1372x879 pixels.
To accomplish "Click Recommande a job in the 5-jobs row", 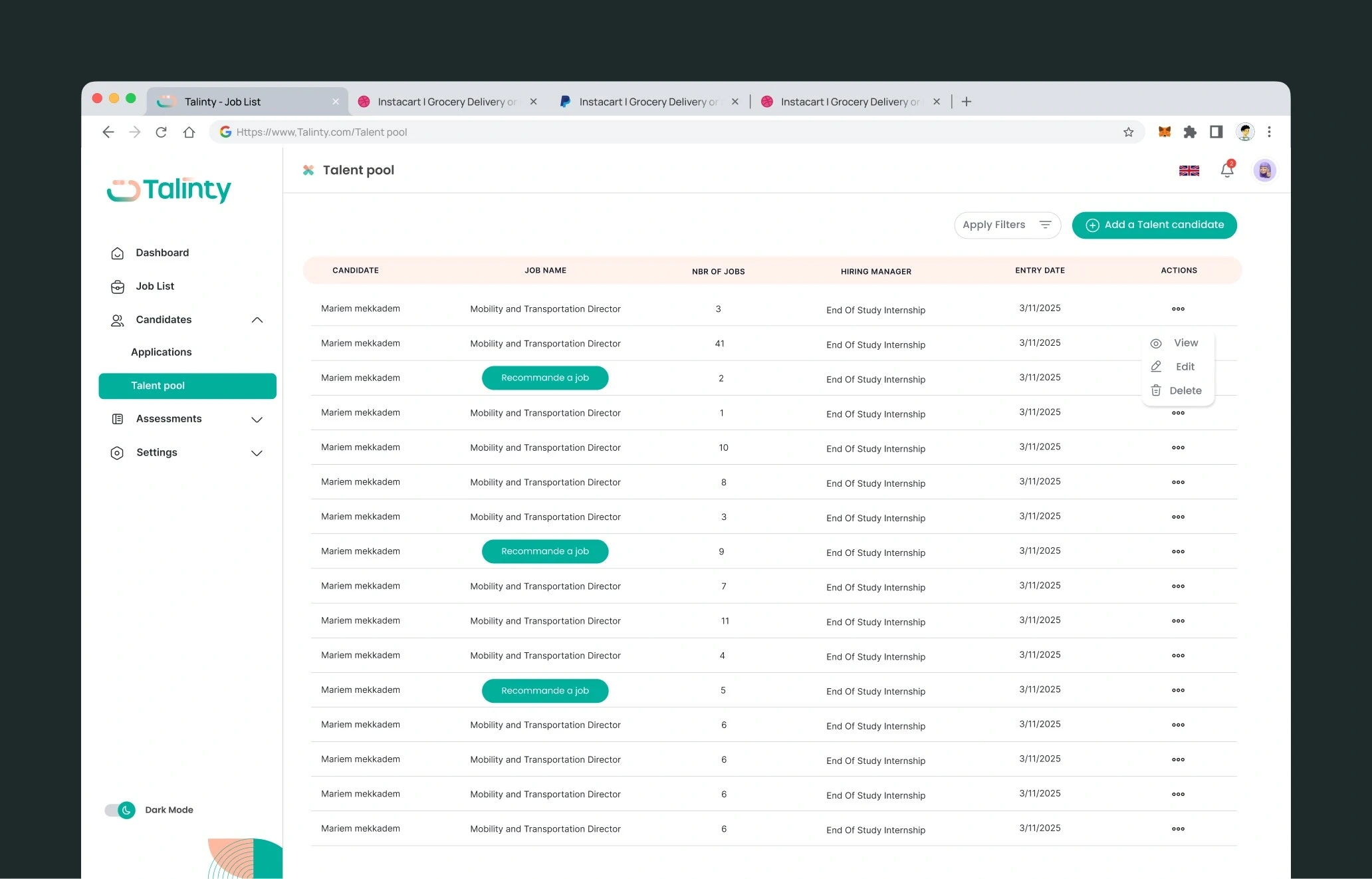I will (544, 690).
